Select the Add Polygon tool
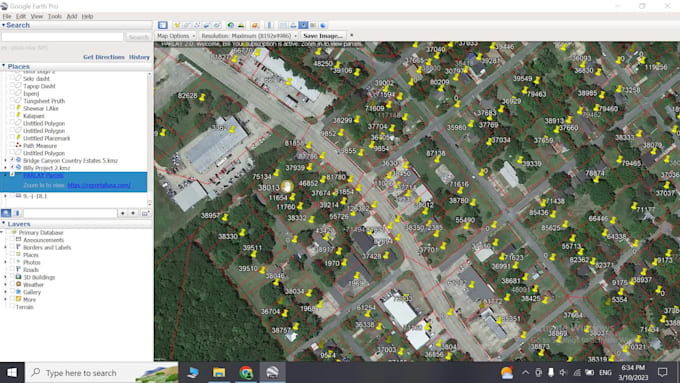680x383 pixels. pyautogui.click(x=187, y=25)
